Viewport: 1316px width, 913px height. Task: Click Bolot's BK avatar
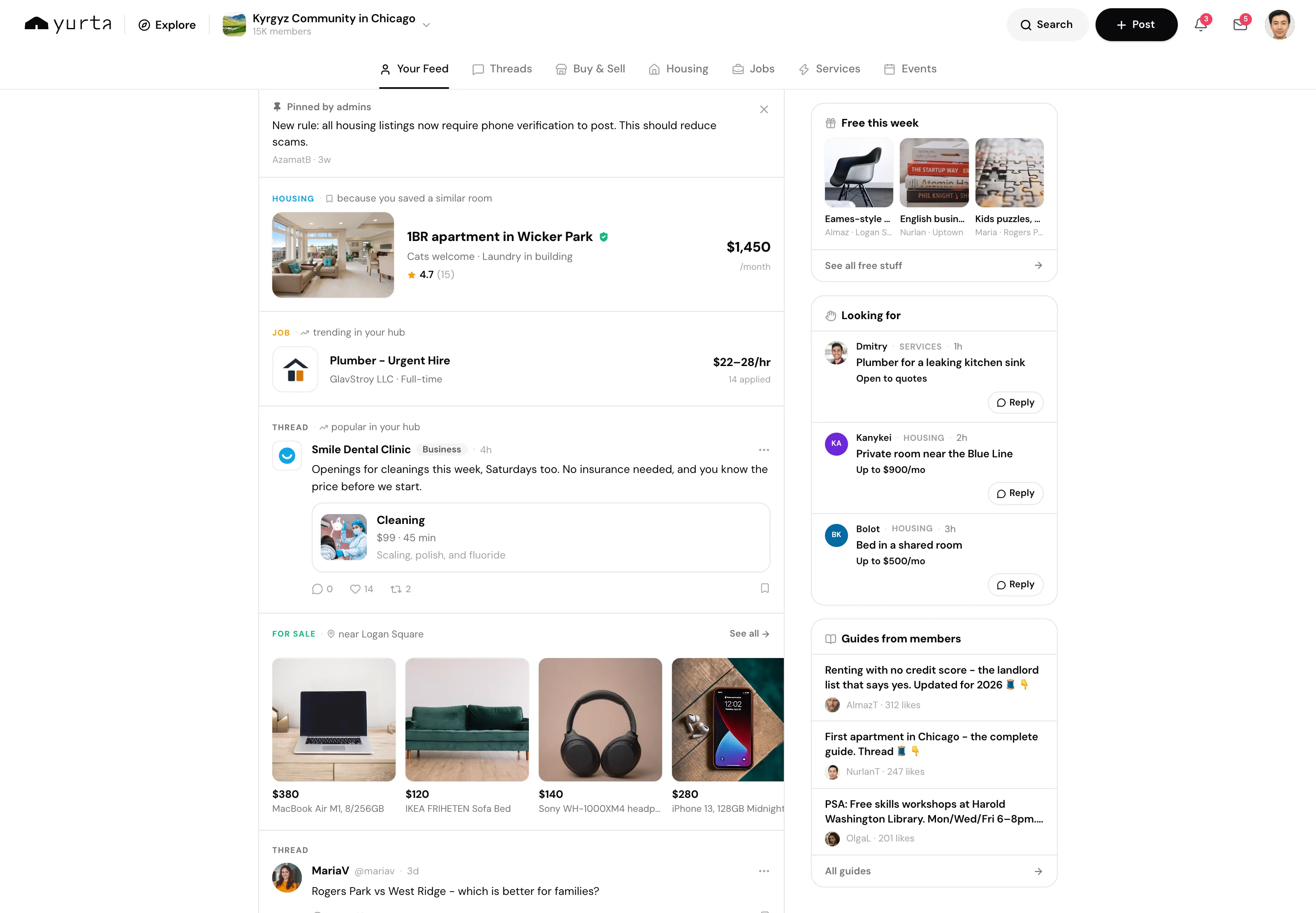pos(836,535)
